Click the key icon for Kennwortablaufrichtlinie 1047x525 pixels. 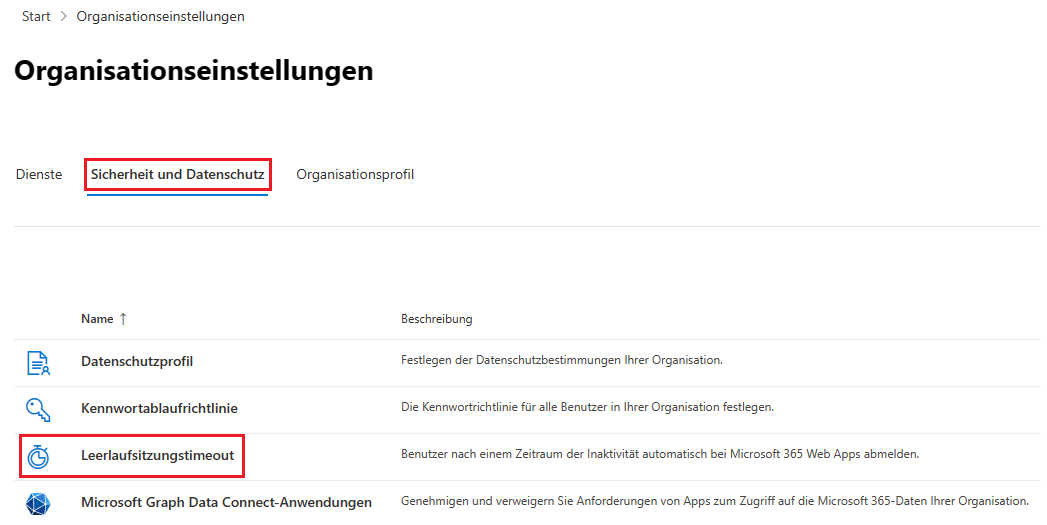pyautogui.click(x=38, y=408)
